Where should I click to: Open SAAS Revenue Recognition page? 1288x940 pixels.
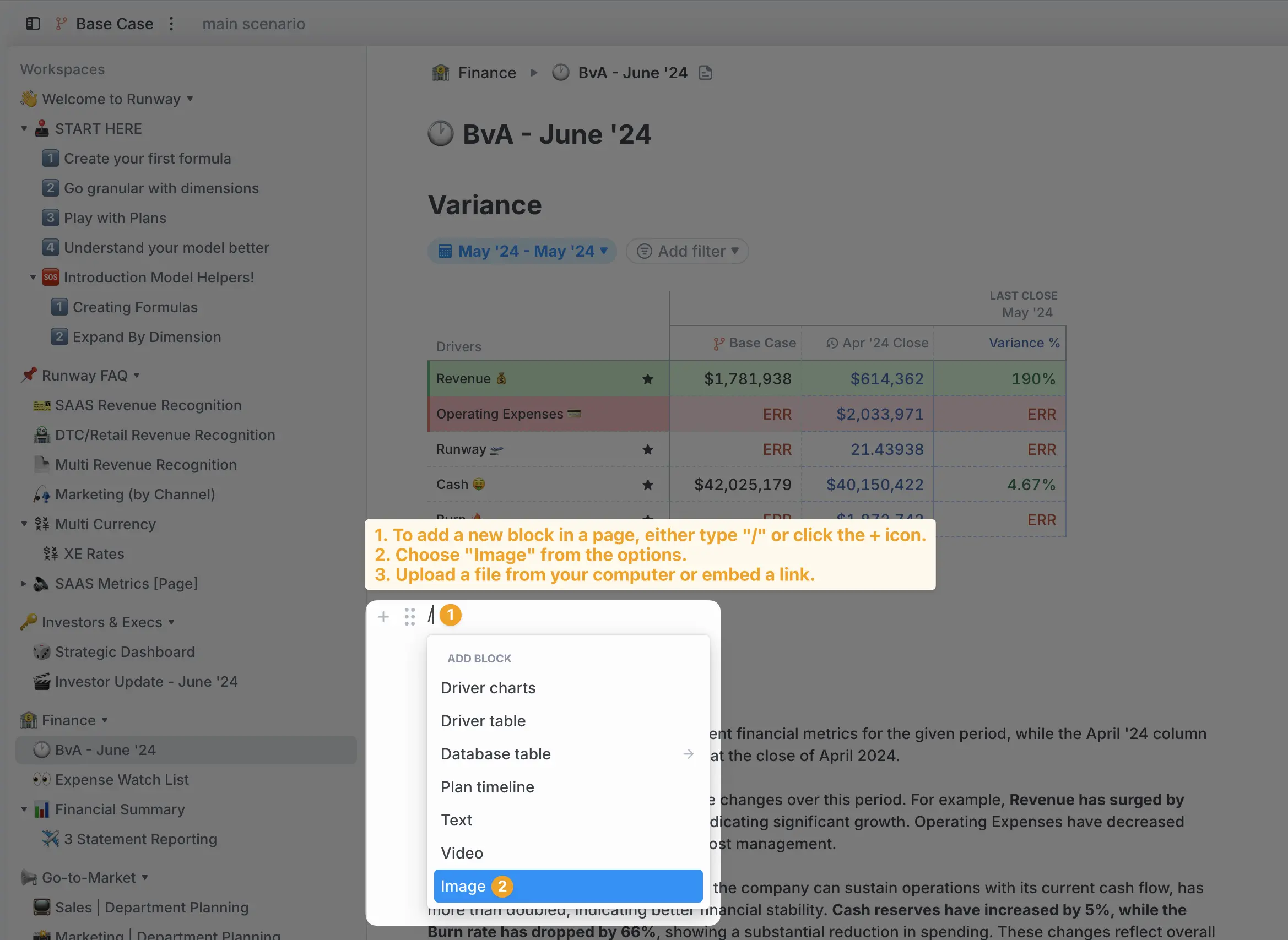pyautogui.click(x=148, y=405)
